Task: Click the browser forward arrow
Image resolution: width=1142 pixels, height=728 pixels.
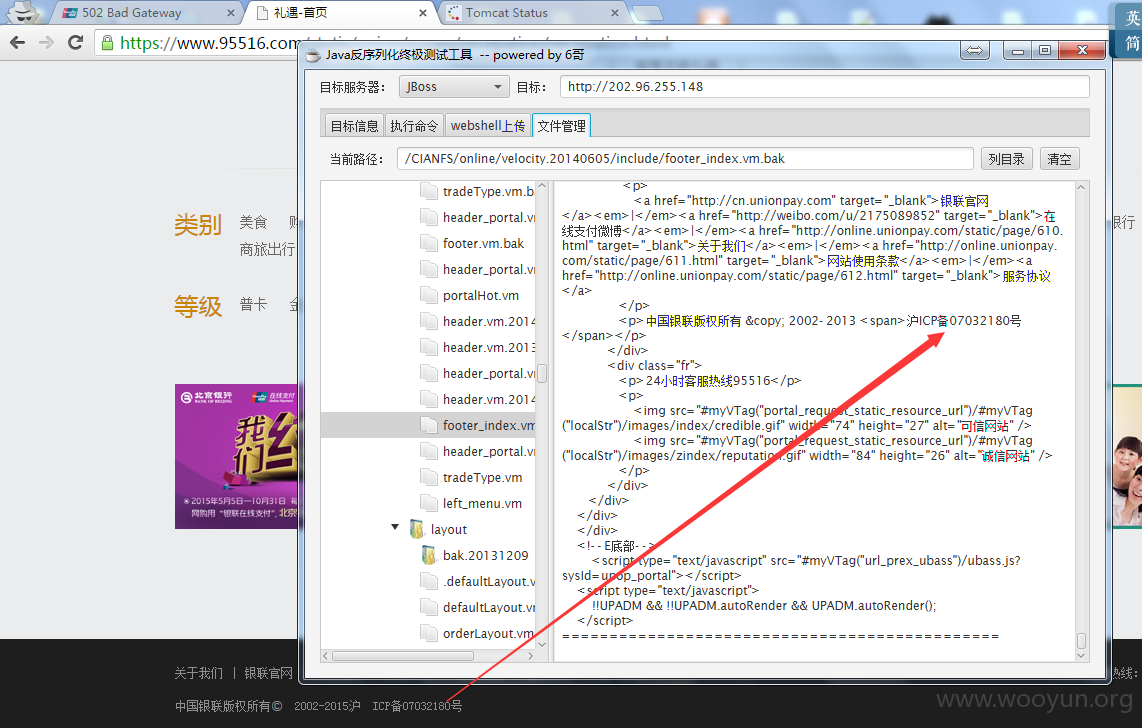Action: pyautogui.click(x=46, y=43)
